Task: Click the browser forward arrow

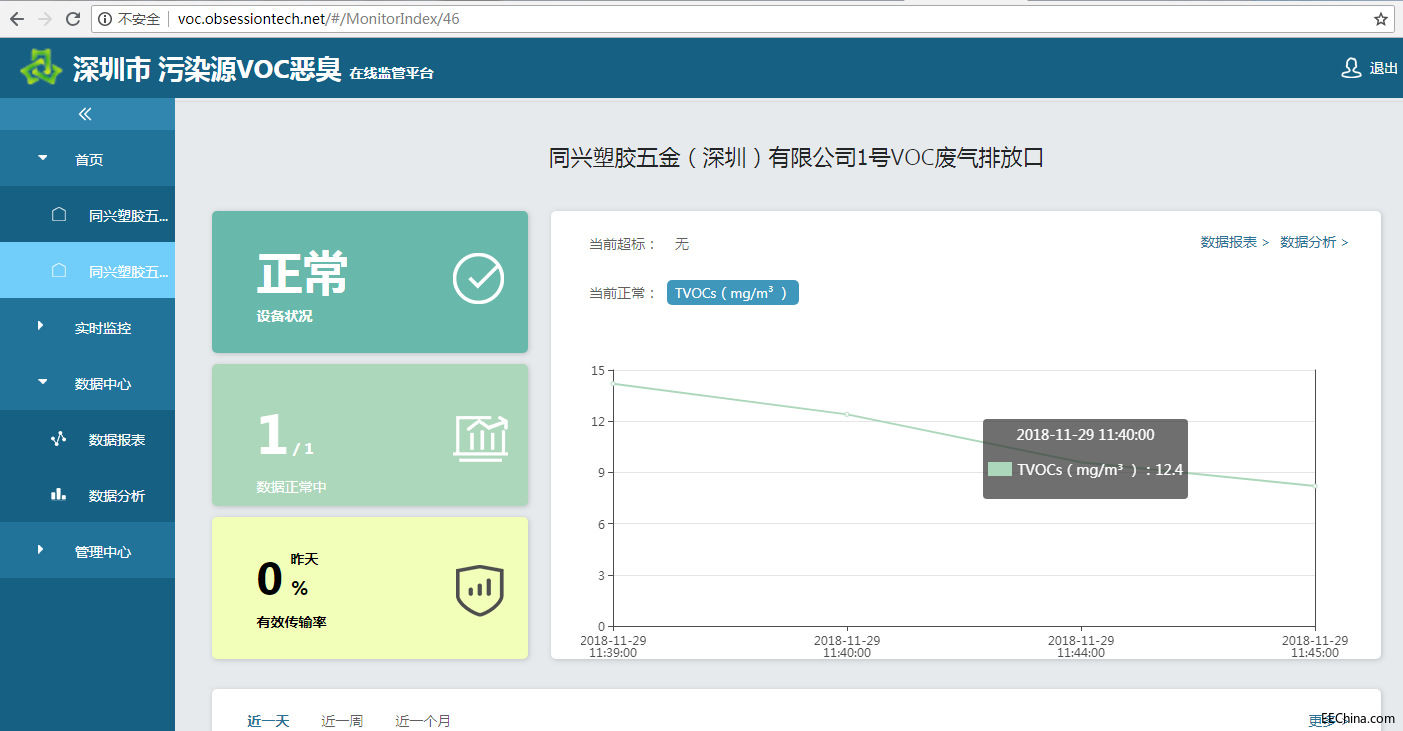Action: pos(44,19)
